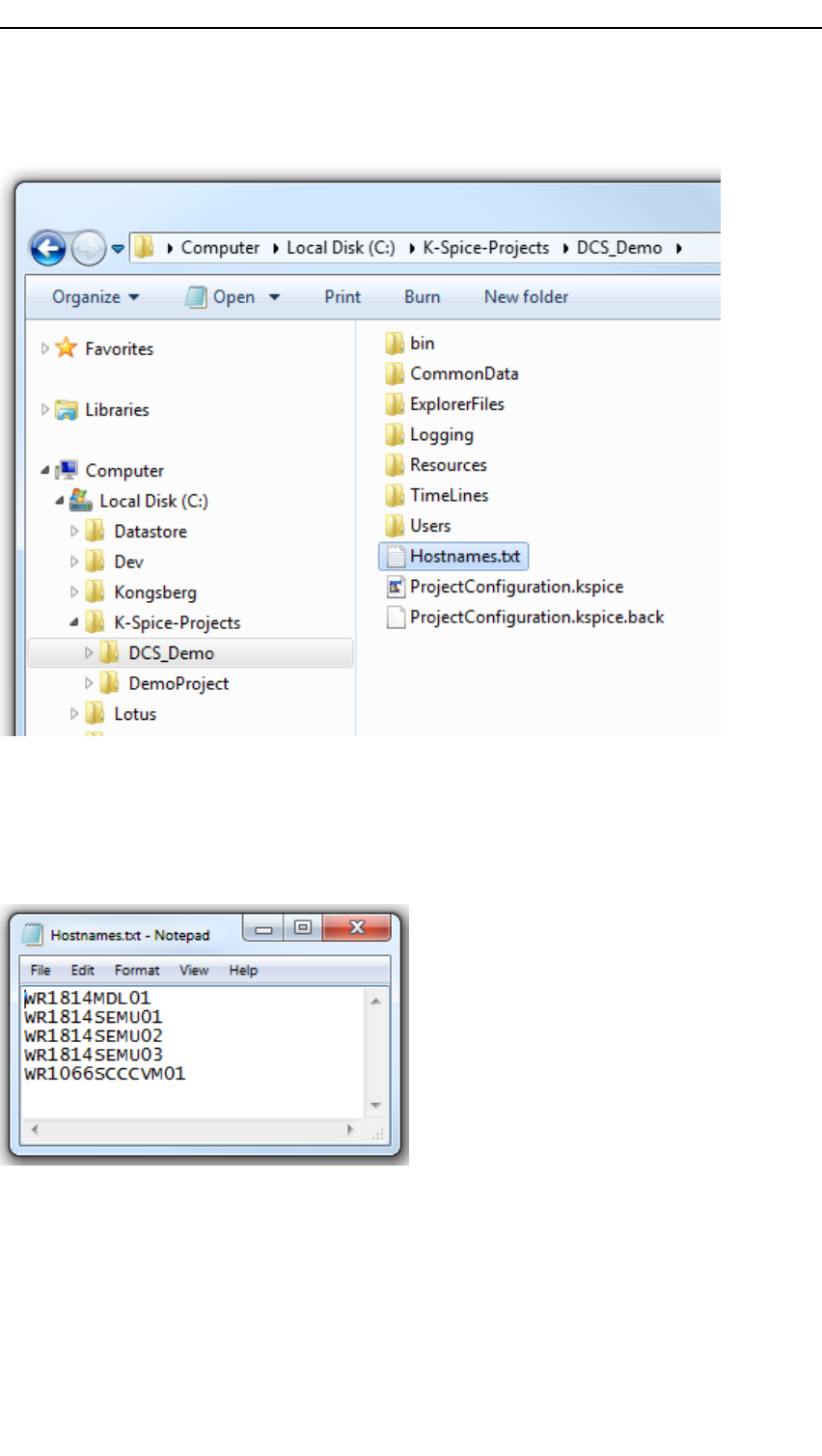Viewport: 822px width, 1456px height.
Task: Click the Computer icon in navigation pane
Action: pyautogui.click(x=67, y=470)
